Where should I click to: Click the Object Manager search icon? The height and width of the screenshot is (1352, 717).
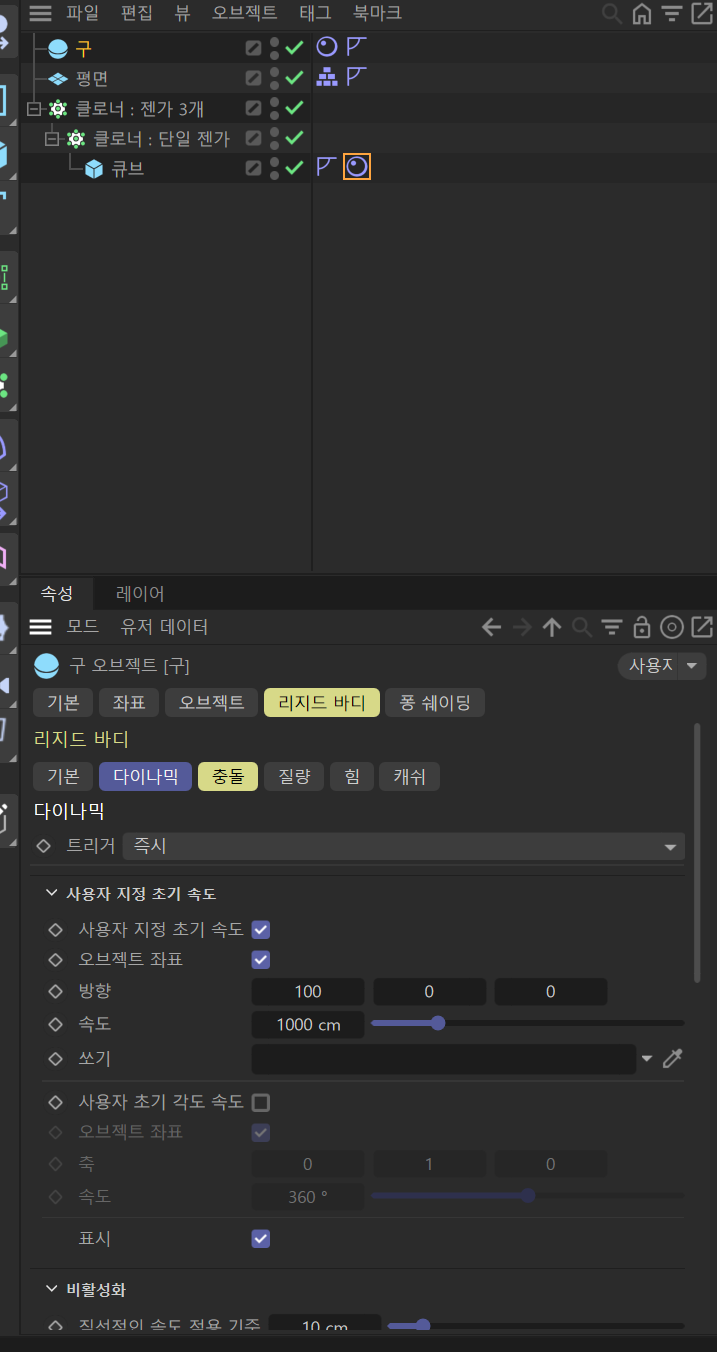611,13
